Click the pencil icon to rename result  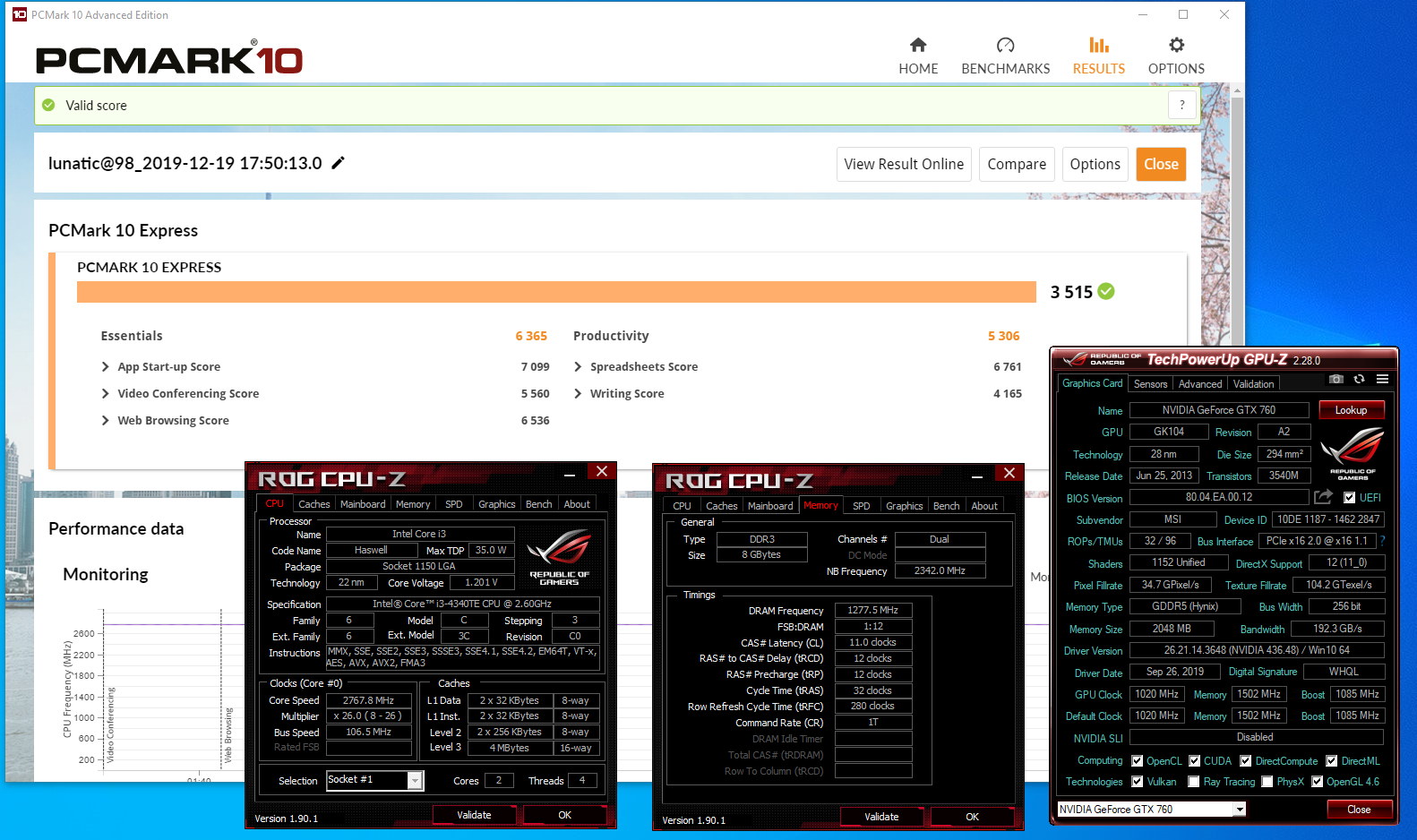click(338, 163)
